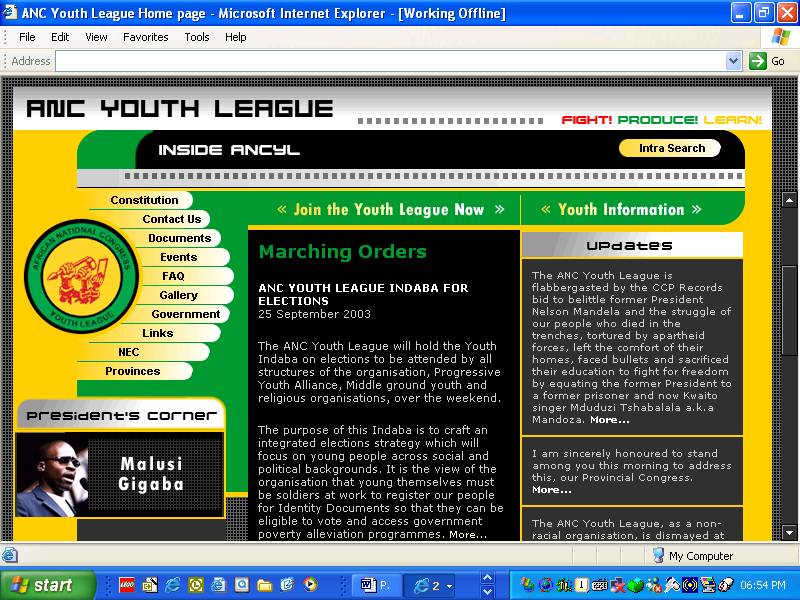Open the Edit menu
The height and width of the screenshot is (600, 800).
60,37
